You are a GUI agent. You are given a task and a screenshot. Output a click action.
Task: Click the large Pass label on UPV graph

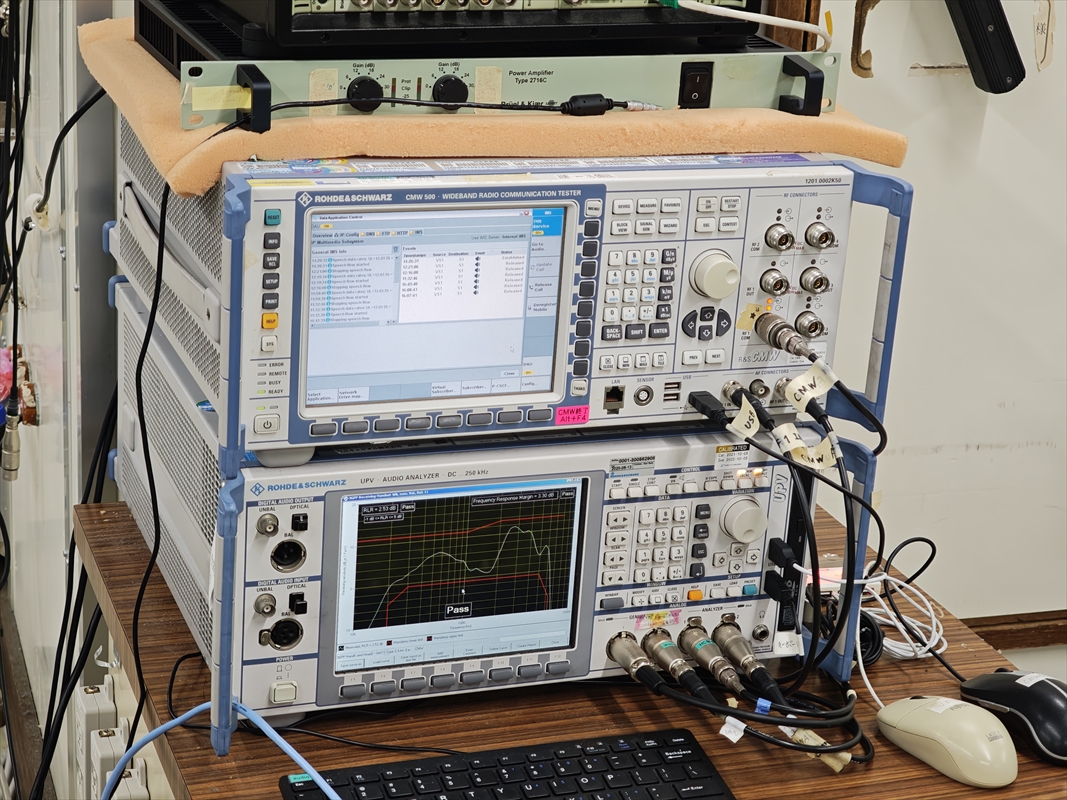(457, 610)
